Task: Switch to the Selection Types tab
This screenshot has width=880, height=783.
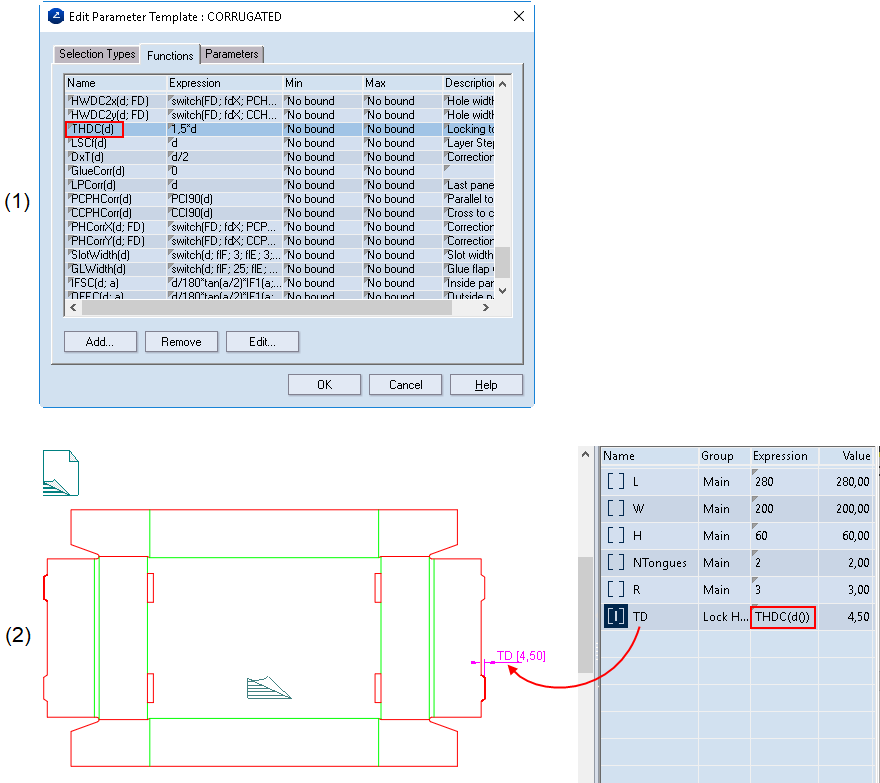Action: [x=97, y=54]
